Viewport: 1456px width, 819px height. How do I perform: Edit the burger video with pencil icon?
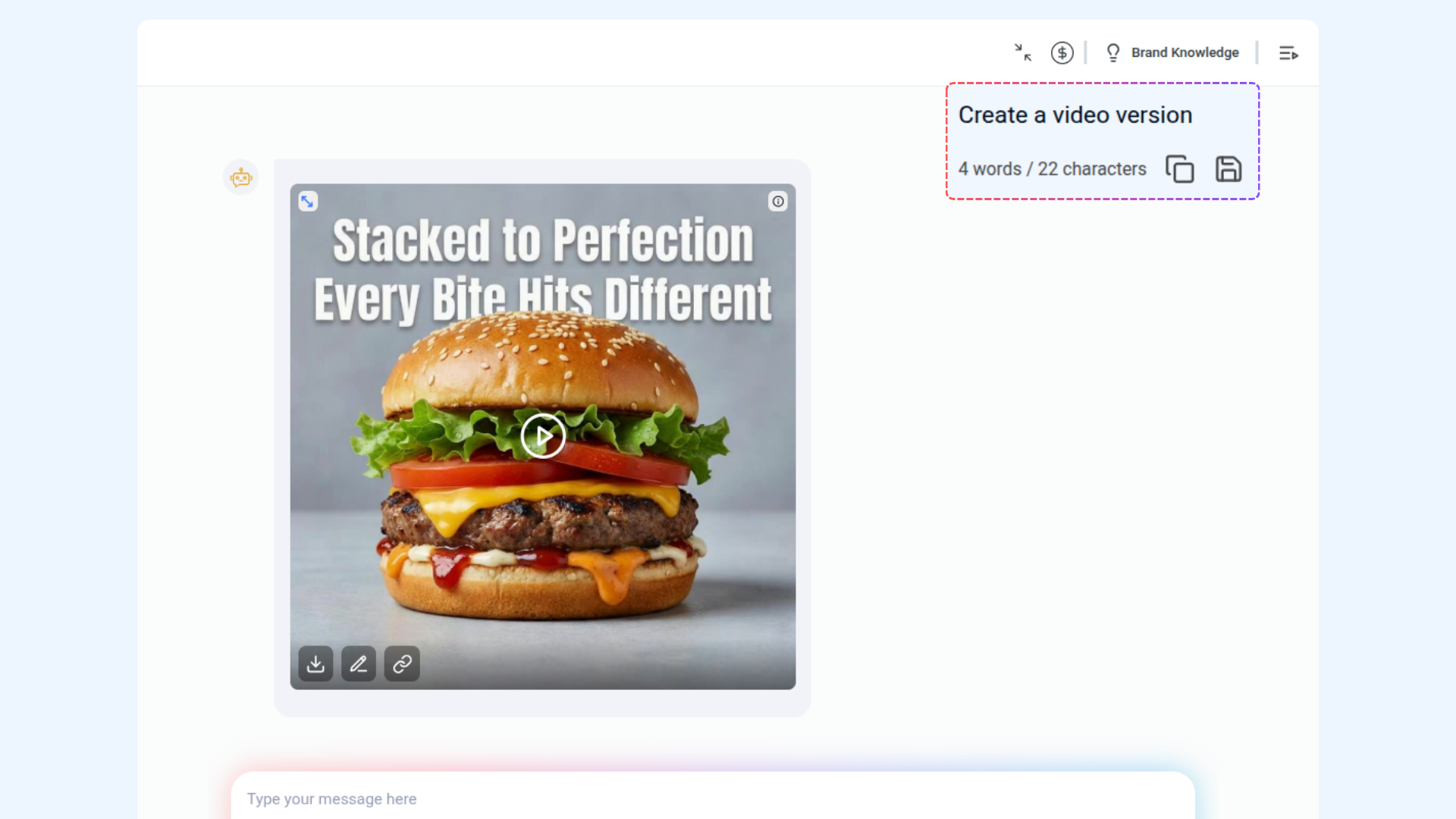click(x=359, y=664)
